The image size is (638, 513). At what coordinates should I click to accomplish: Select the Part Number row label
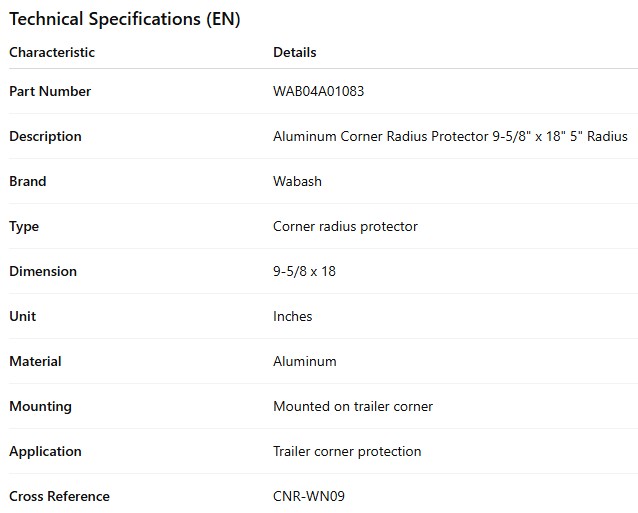tap(50, 91)
